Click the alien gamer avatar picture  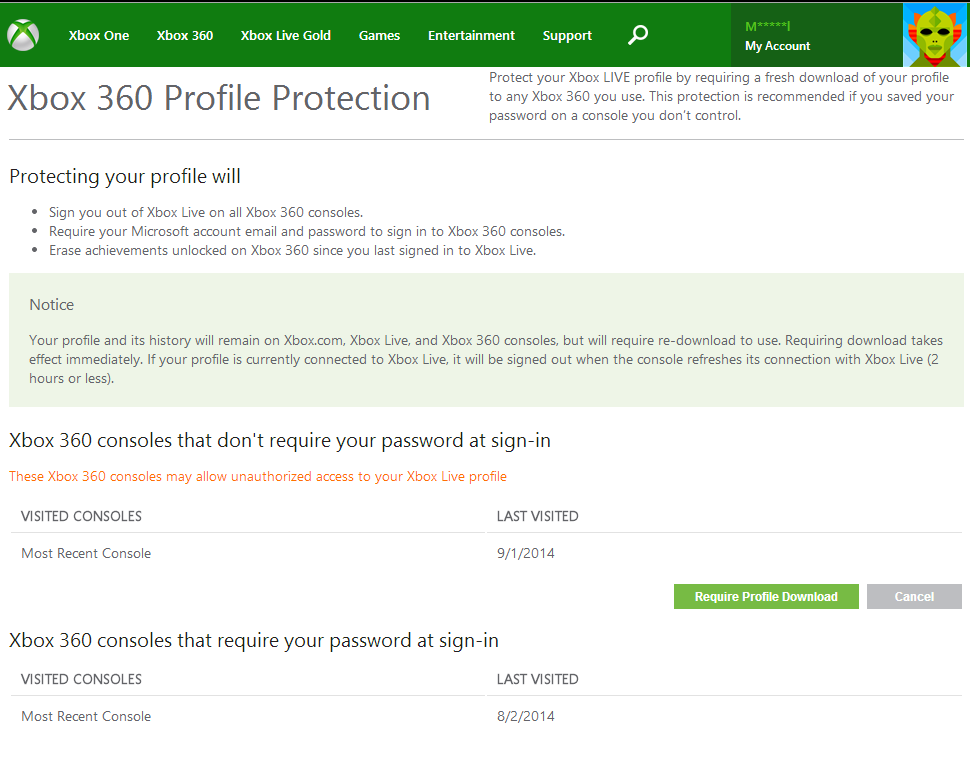(x=935, y=35)
